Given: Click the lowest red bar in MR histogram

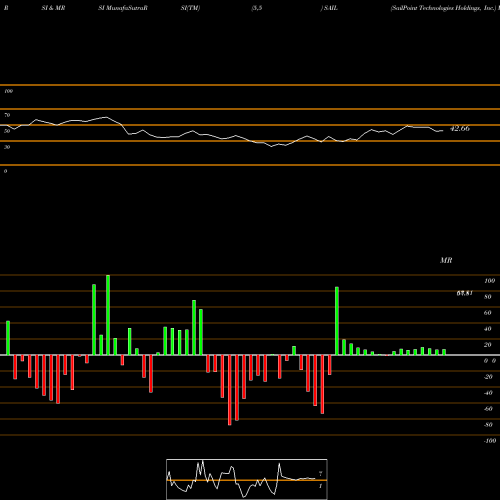Looking at the screenshot, I should pos(230,390).
